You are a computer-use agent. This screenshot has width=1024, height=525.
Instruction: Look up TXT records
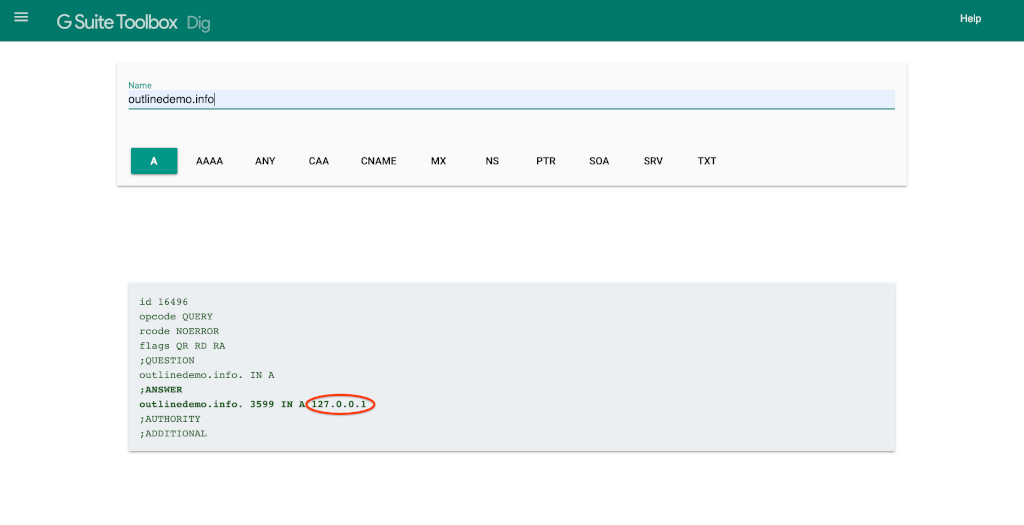[707, 161]
